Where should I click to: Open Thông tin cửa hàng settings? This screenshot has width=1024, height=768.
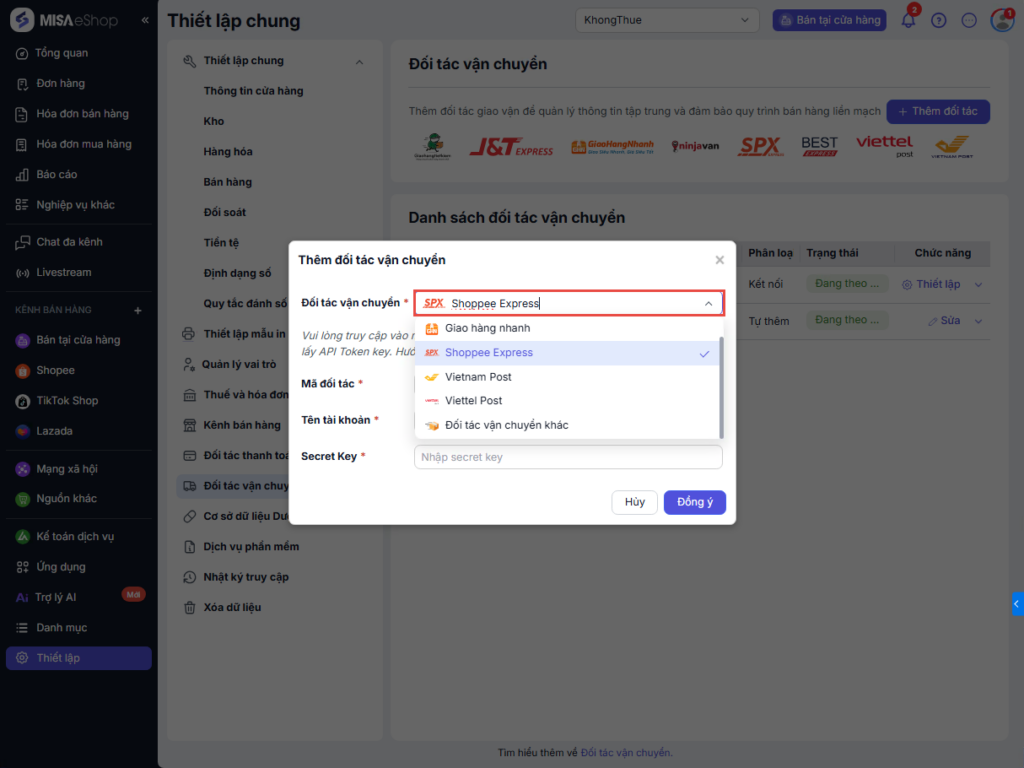[253, 91]
